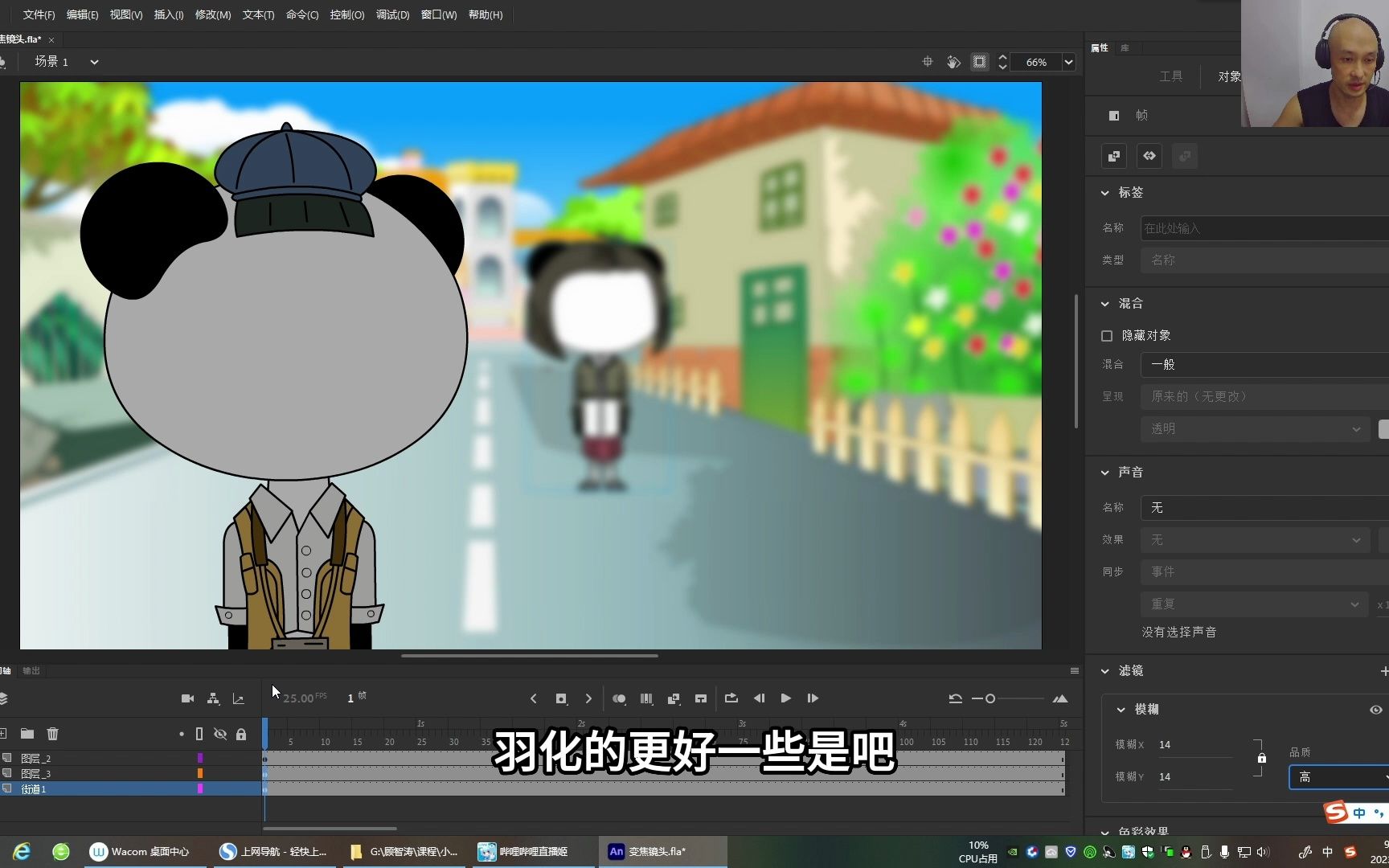Image resolution: width=1389 pixels, height=868 pixels.
Task: Click the insert keyframe icon
Action: click(561, 698)
